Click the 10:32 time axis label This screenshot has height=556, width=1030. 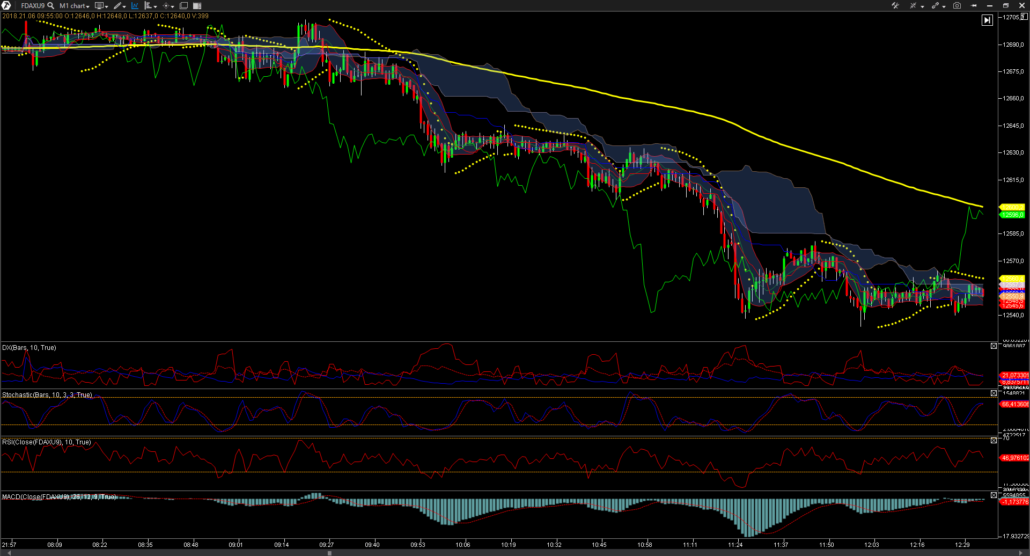554,545
